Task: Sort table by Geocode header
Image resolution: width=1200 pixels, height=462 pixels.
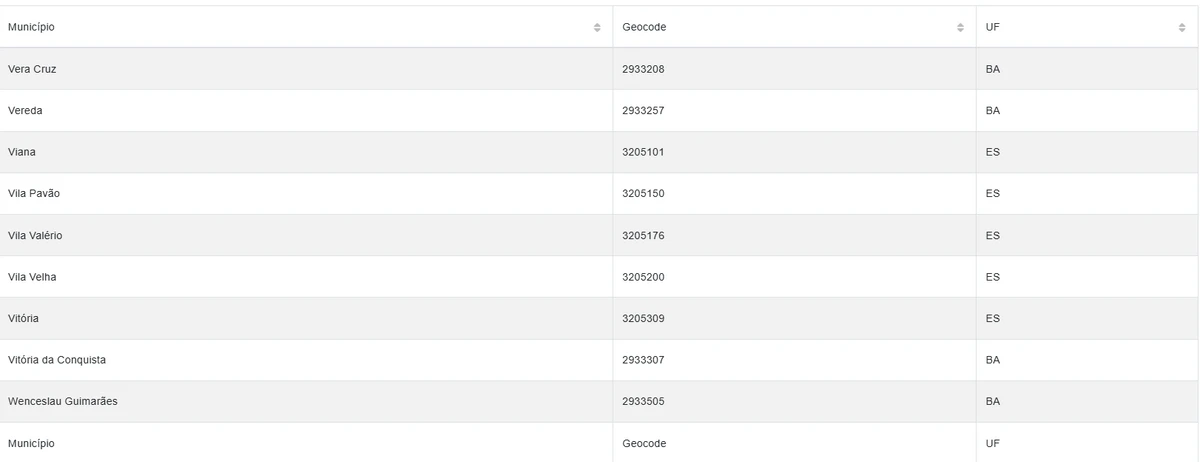Action: coord(644,27)
